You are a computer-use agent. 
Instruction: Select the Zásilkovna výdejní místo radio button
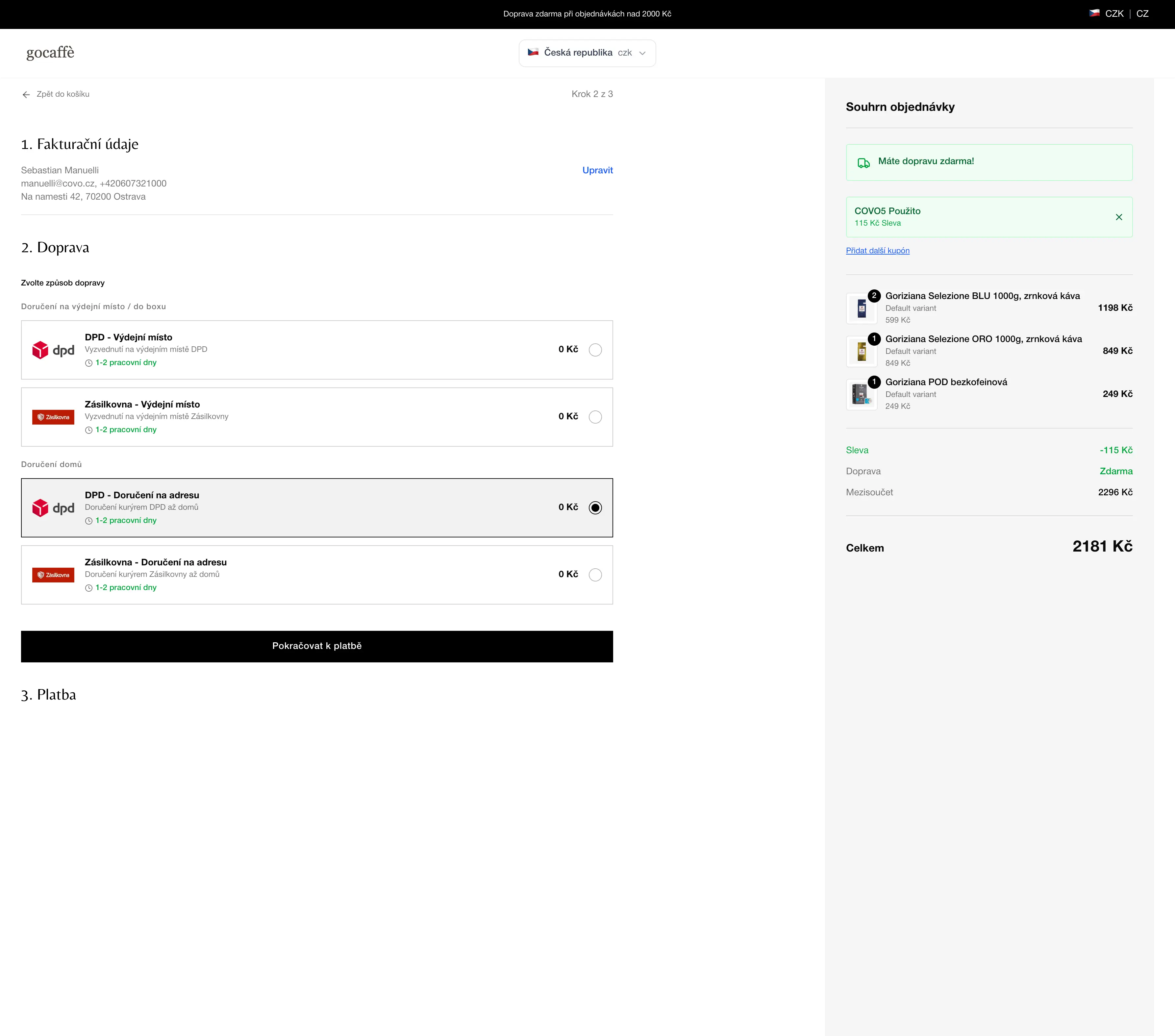595,417
